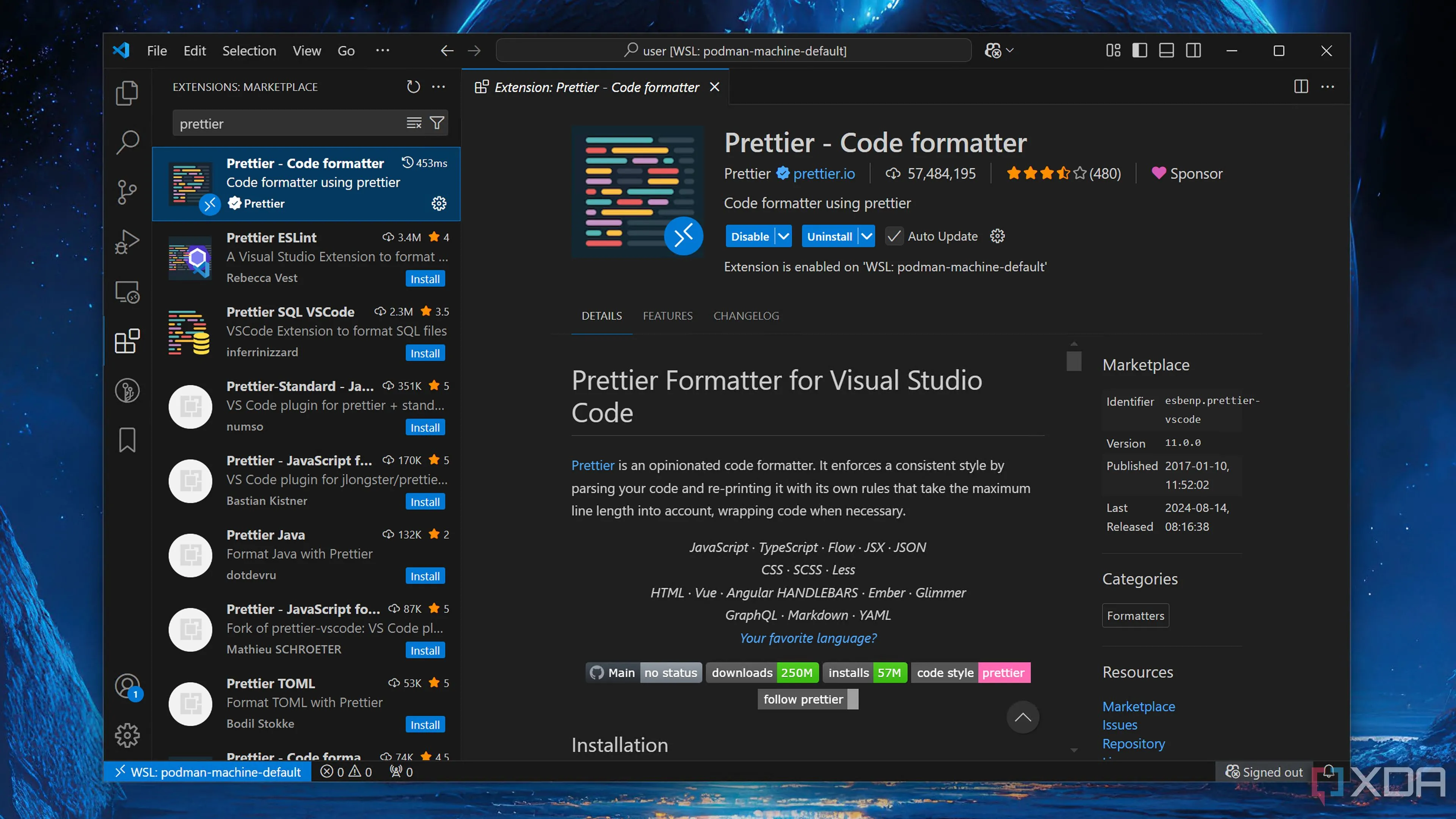Open 'Your favorite language?' link
The image size is (1456, 819).
pos(808,638)
